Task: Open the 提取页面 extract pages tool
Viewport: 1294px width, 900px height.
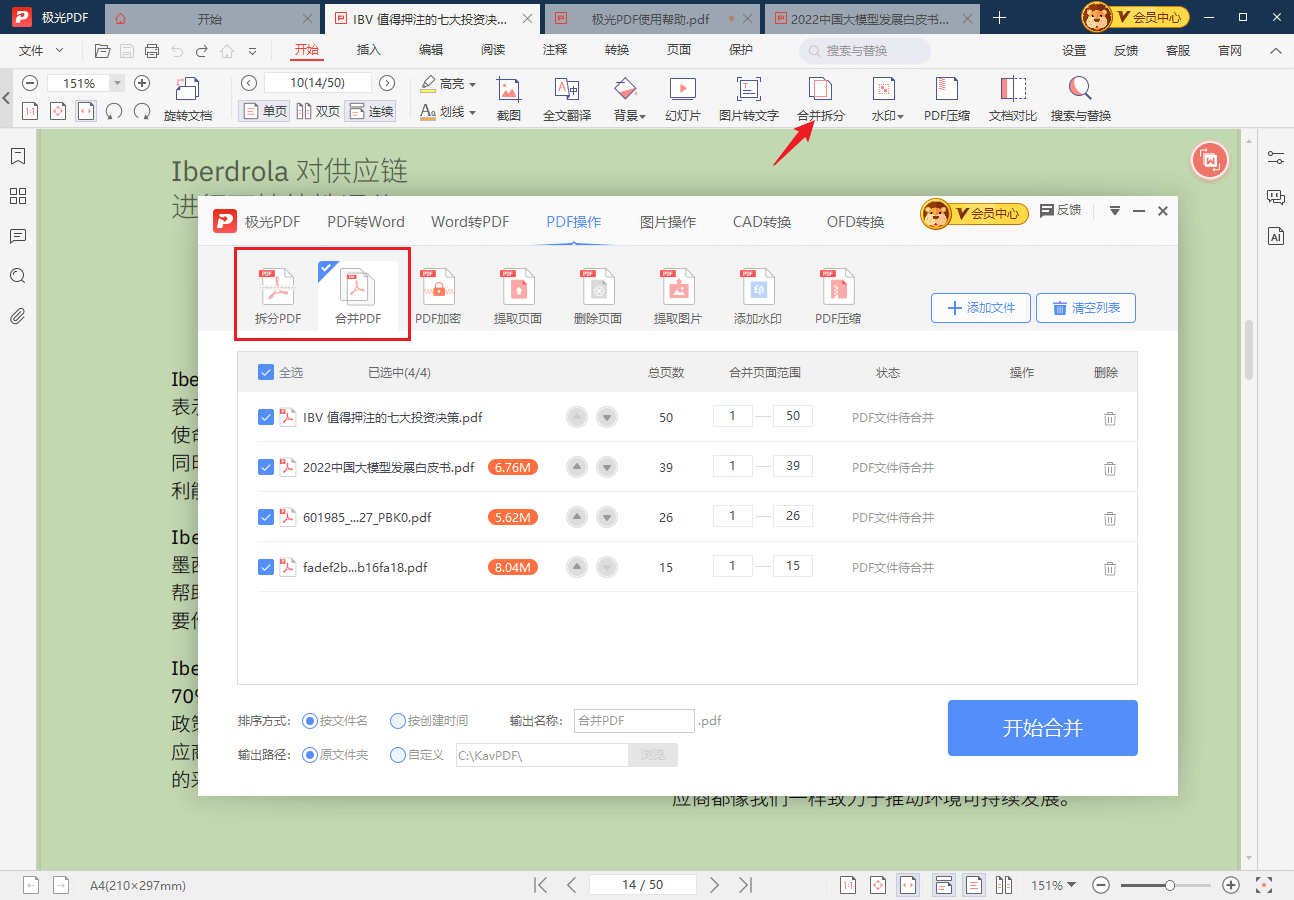Action: 518,297
